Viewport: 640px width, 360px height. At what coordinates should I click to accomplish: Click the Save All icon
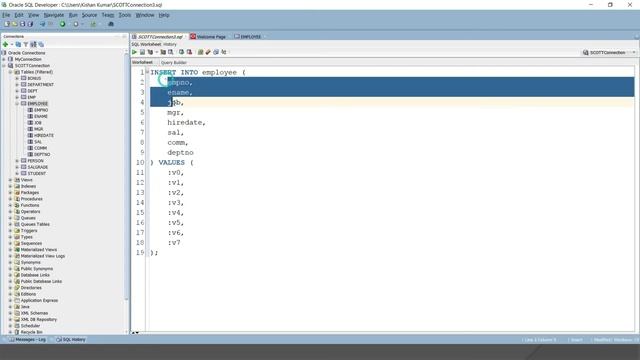pyautogui.click(x=30, y=24)
